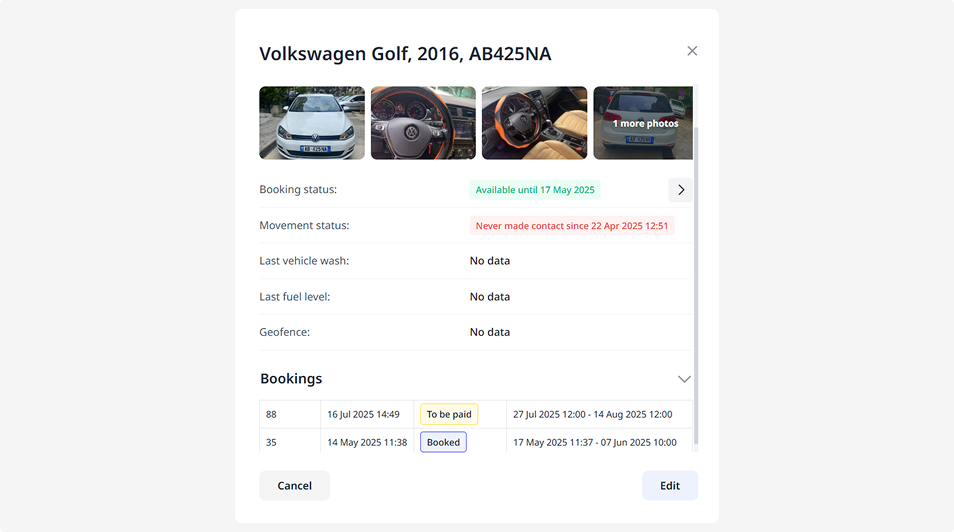
Task: Click the Cancel button
Action: (x=294, y=486)
